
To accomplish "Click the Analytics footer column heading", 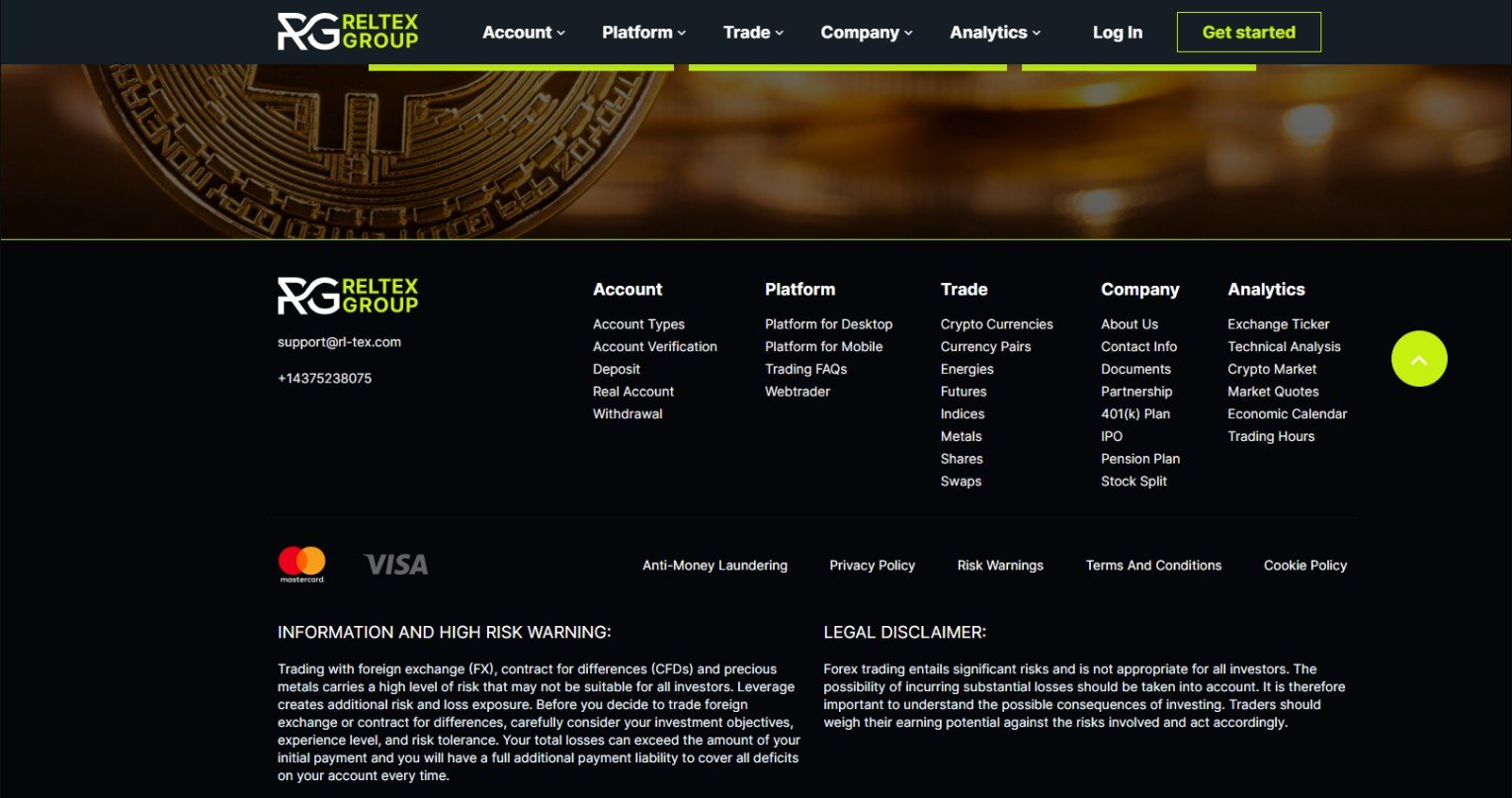I will [x=1266, y=290].
